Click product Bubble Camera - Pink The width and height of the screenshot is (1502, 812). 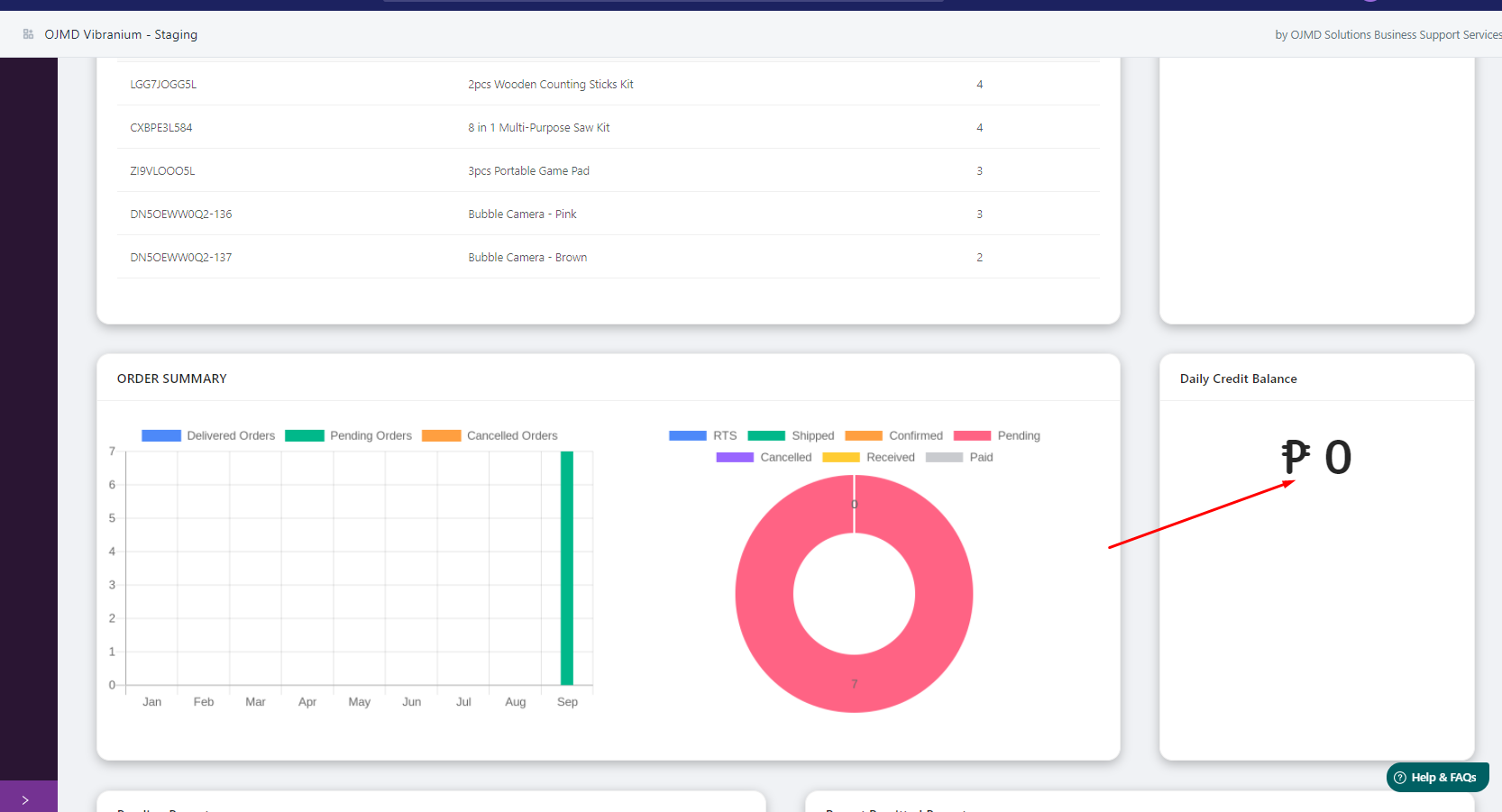[523, 214]
